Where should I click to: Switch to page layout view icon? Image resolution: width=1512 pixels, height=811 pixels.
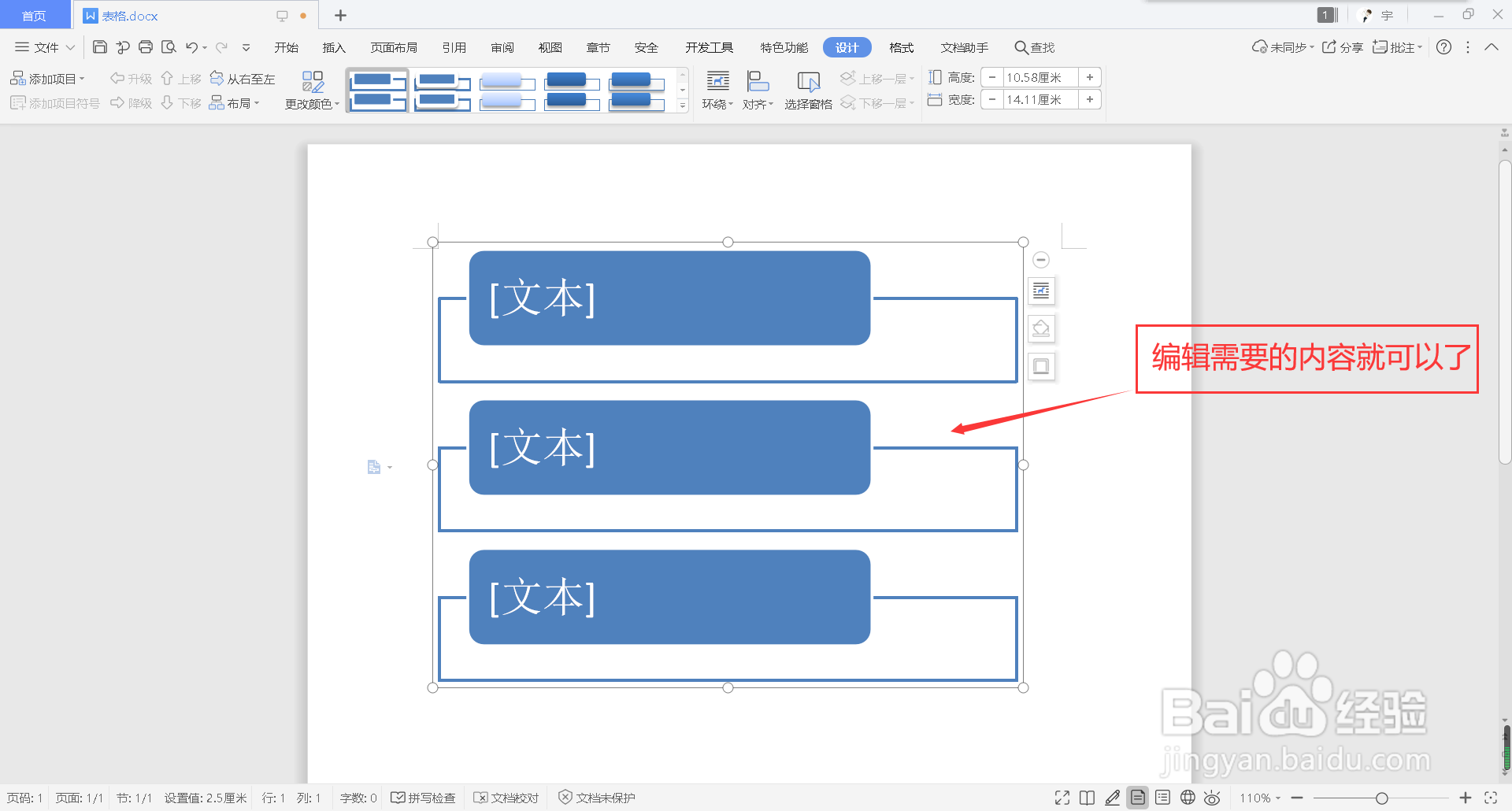[x=1138, y=798]
